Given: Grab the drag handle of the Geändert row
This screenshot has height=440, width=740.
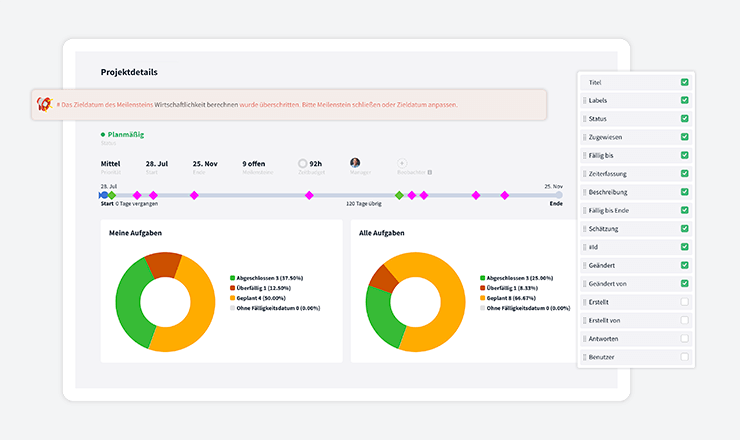Looking at the screenshot, I should pos(584,265).
